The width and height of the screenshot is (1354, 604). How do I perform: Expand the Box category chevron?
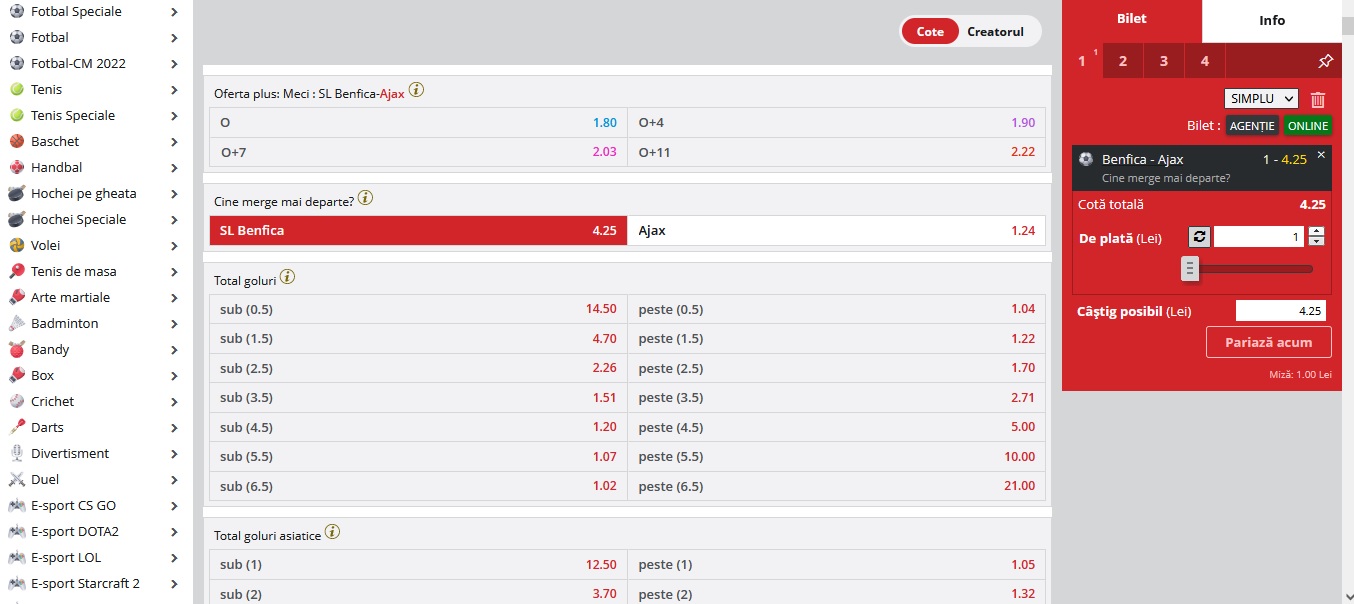pyautogui.click(x=174, y=376)
